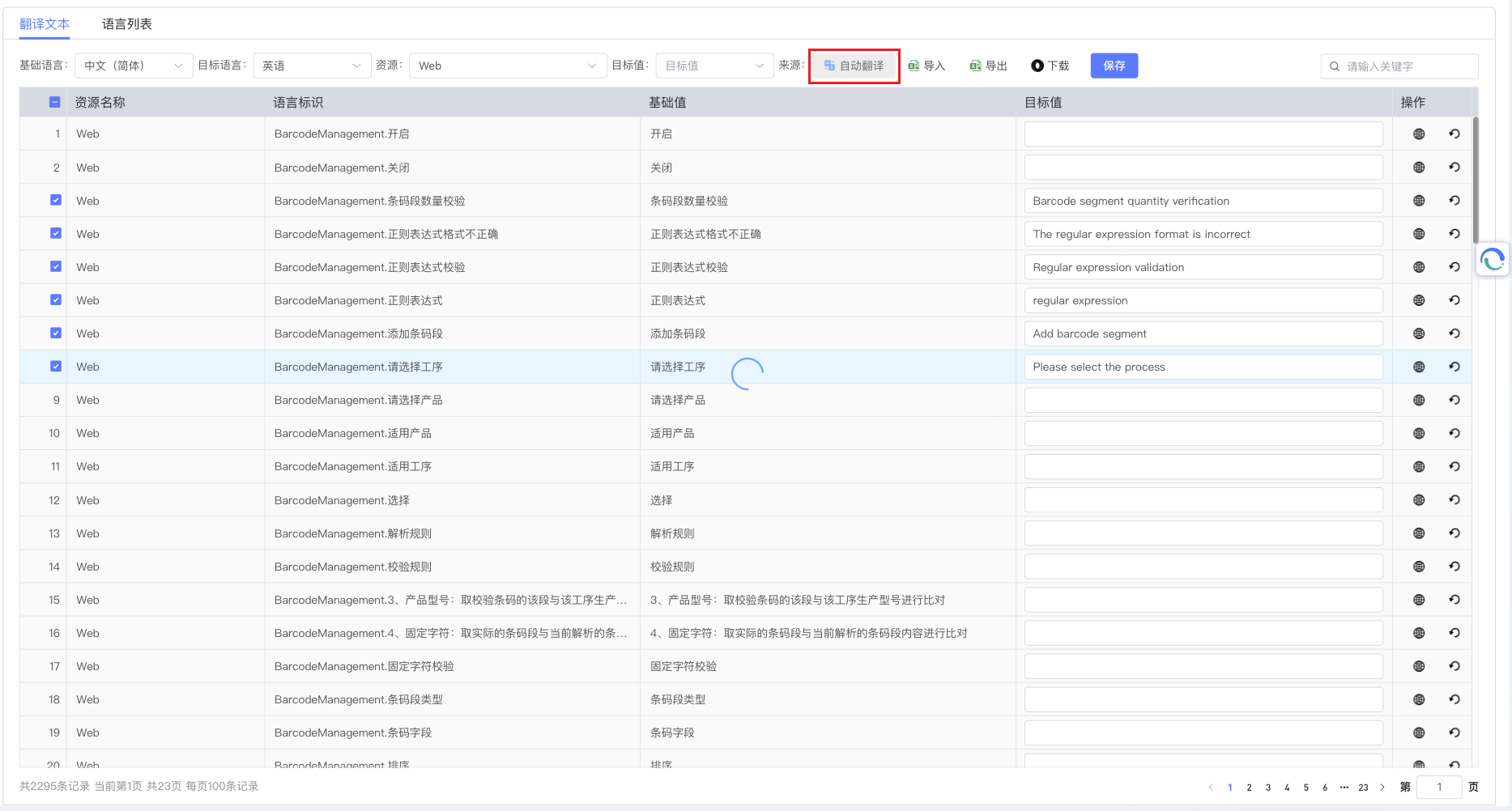Click globe icon for 'Add barcode segment' row
Viewport: 1512px width, 811px height.
1418,333
